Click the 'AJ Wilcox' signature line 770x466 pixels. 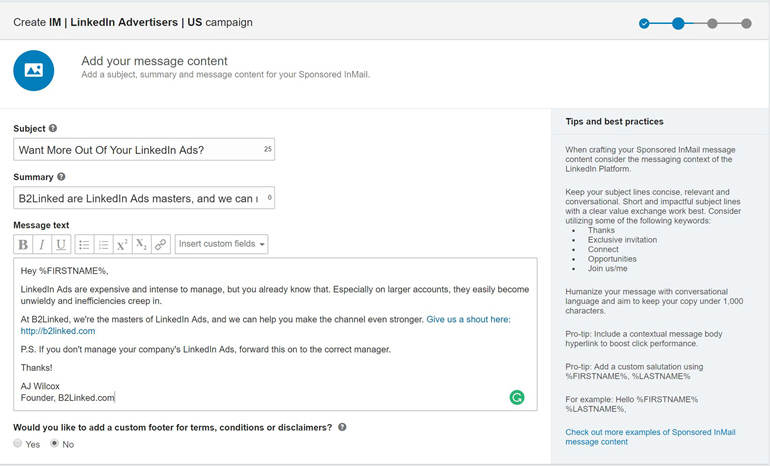click(x=40, y=386)
